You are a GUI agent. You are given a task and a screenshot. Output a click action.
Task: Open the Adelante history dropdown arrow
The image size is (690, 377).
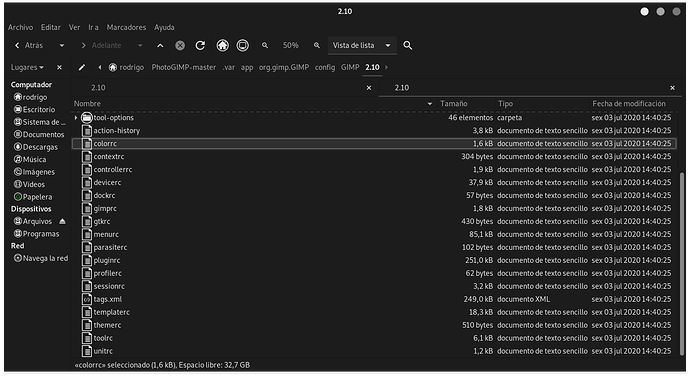(x=140, y=45)
